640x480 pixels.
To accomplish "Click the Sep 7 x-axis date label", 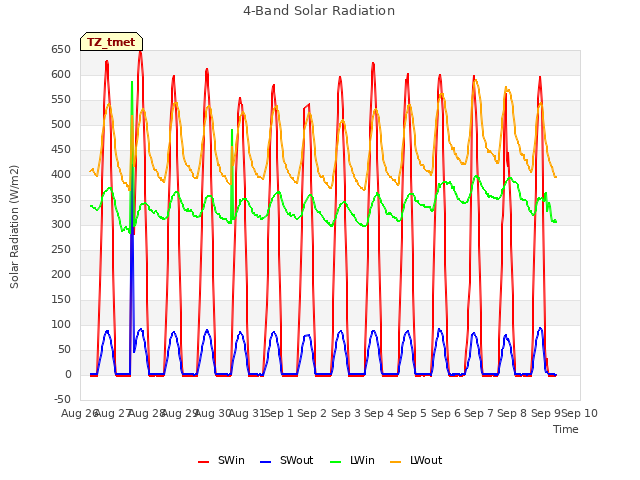I will tap(479, 413).
